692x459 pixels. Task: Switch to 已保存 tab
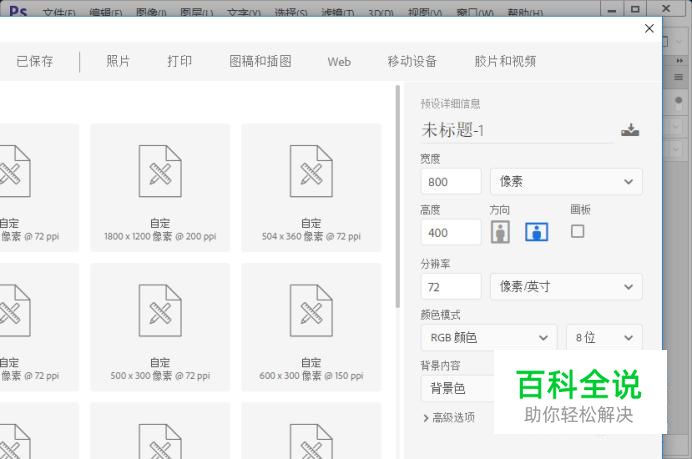tap(35, 61)
